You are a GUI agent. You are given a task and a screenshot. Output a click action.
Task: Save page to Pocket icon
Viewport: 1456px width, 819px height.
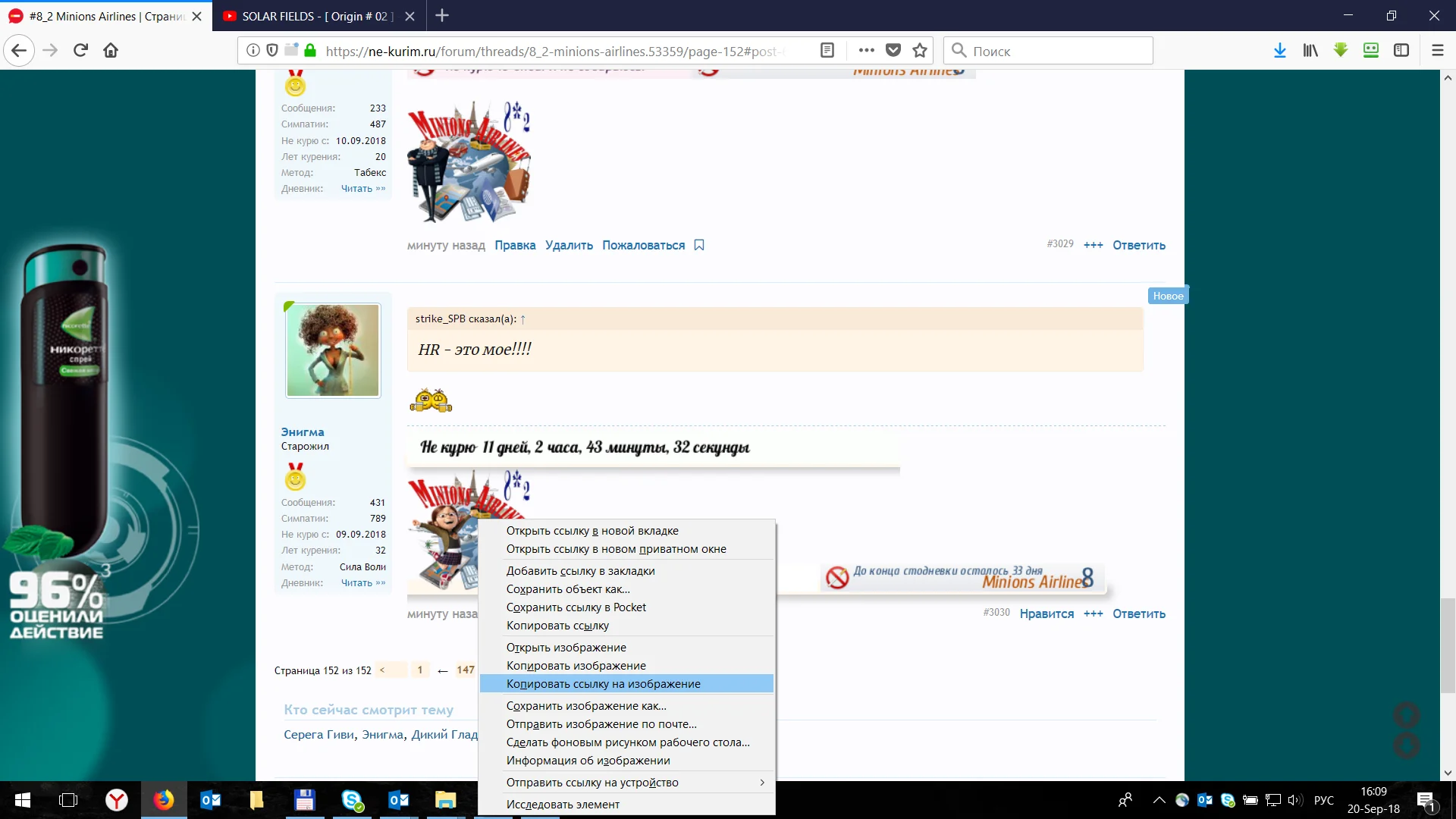pyautogui.click(x=893, y=51)
